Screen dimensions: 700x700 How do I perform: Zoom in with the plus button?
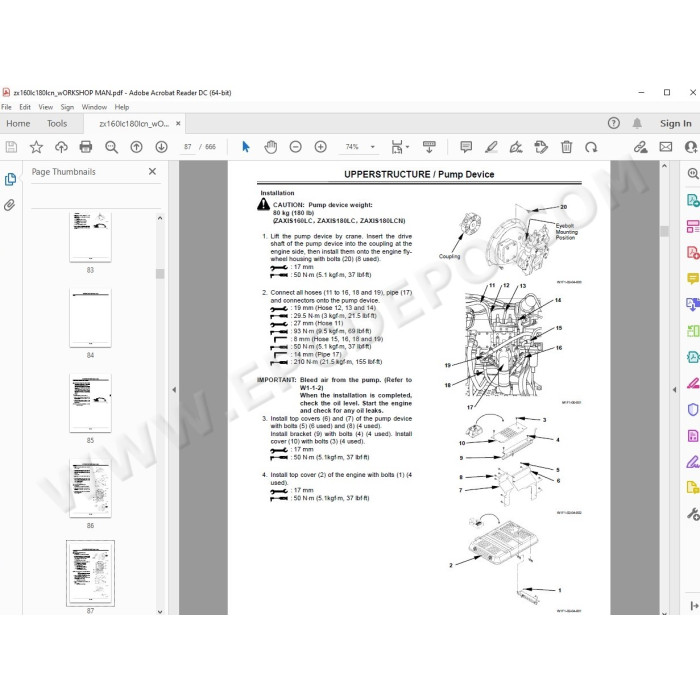pos(321,147)
